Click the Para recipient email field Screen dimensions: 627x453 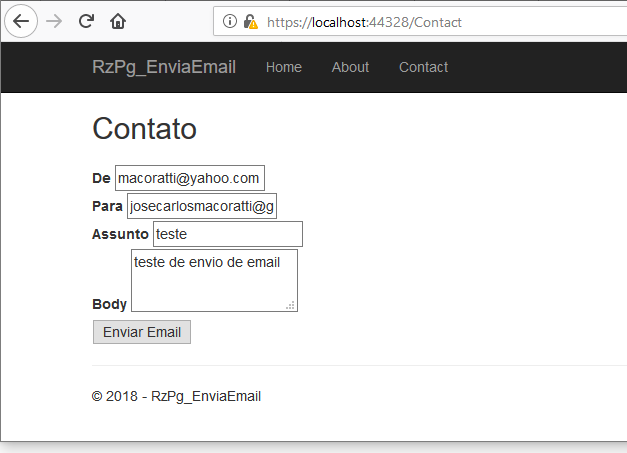202,206
